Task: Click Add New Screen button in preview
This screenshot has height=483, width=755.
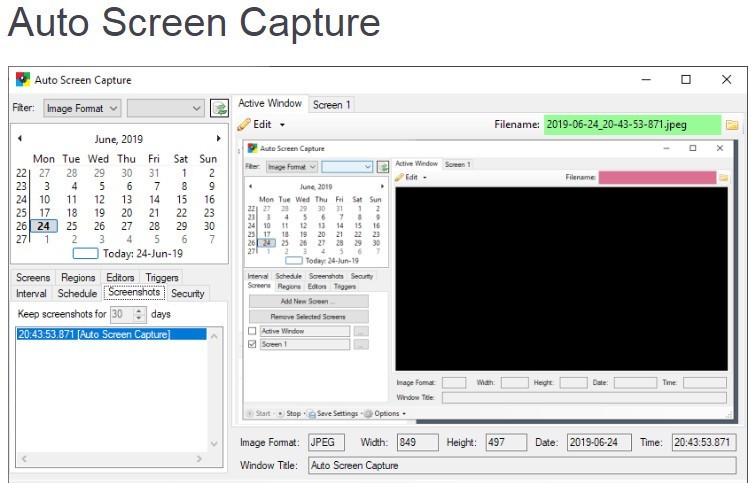Action: [x=309, y=301]
